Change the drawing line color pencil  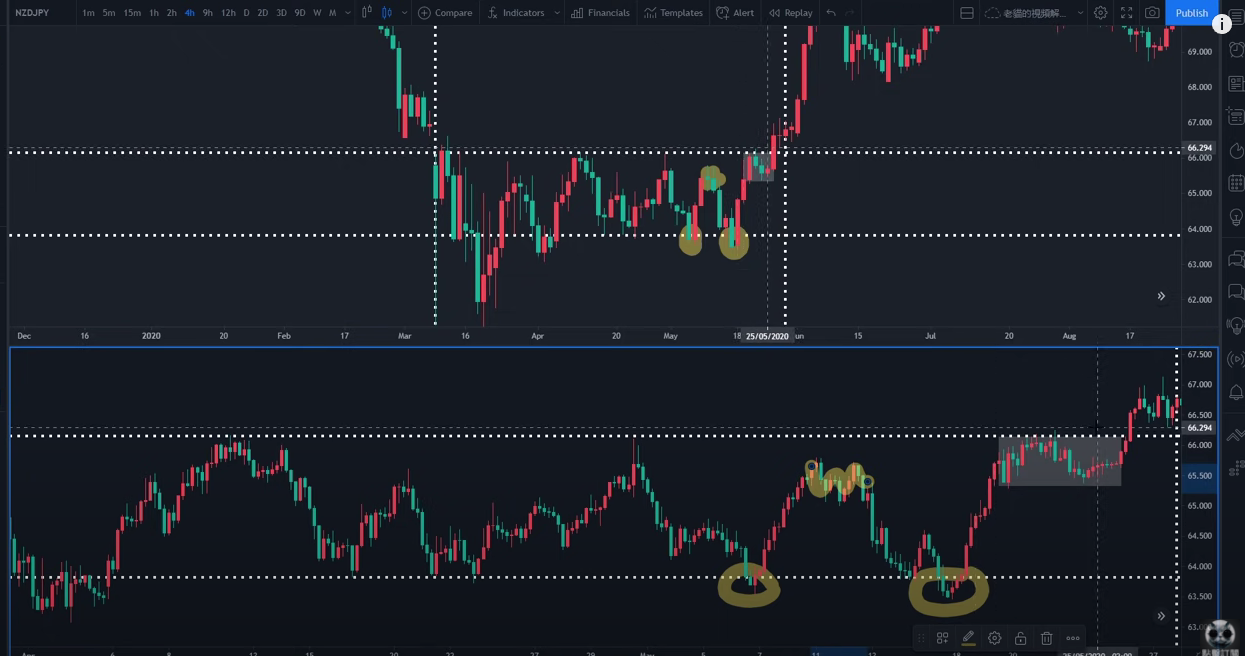[968, 638]
